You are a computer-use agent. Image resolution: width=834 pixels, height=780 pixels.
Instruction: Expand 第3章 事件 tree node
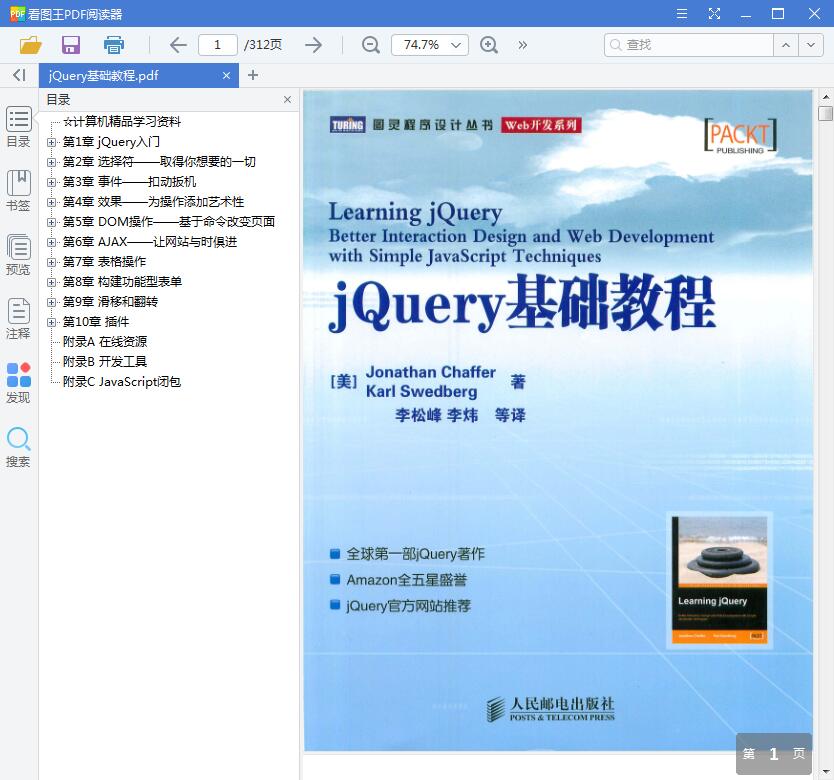click(52, 182)
